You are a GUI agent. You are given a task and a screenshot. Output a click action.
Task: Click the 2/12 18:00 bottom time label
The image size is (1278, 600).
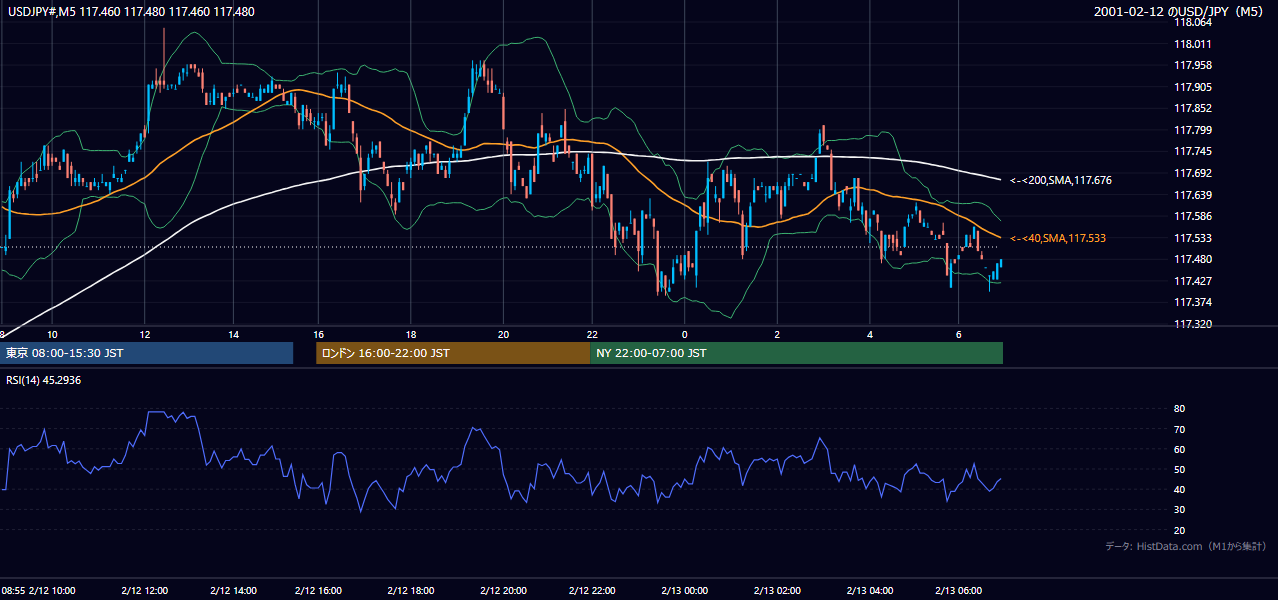[x=411, y=590]
